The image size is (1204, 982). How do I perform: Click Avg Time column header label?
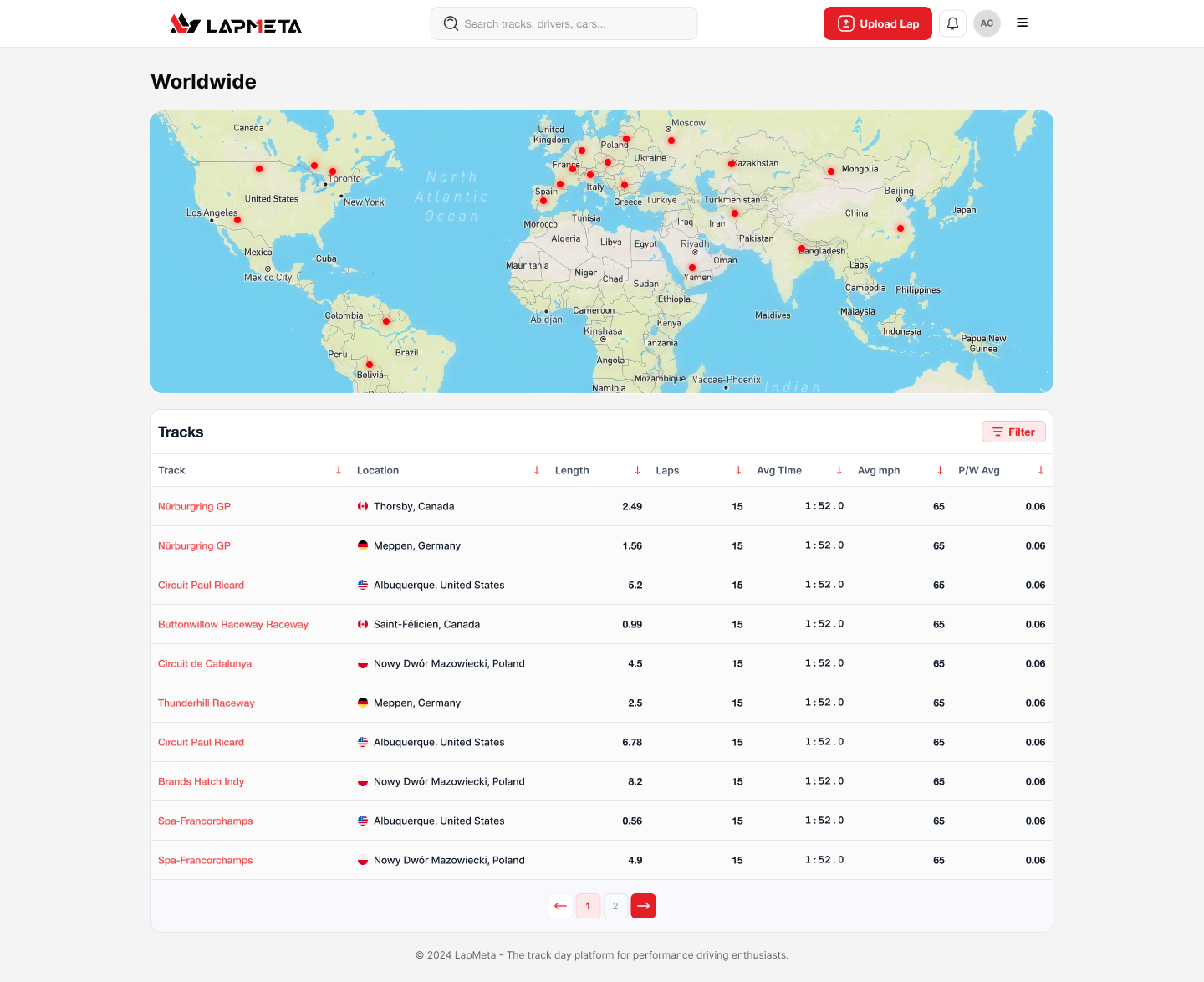point(779,470)
